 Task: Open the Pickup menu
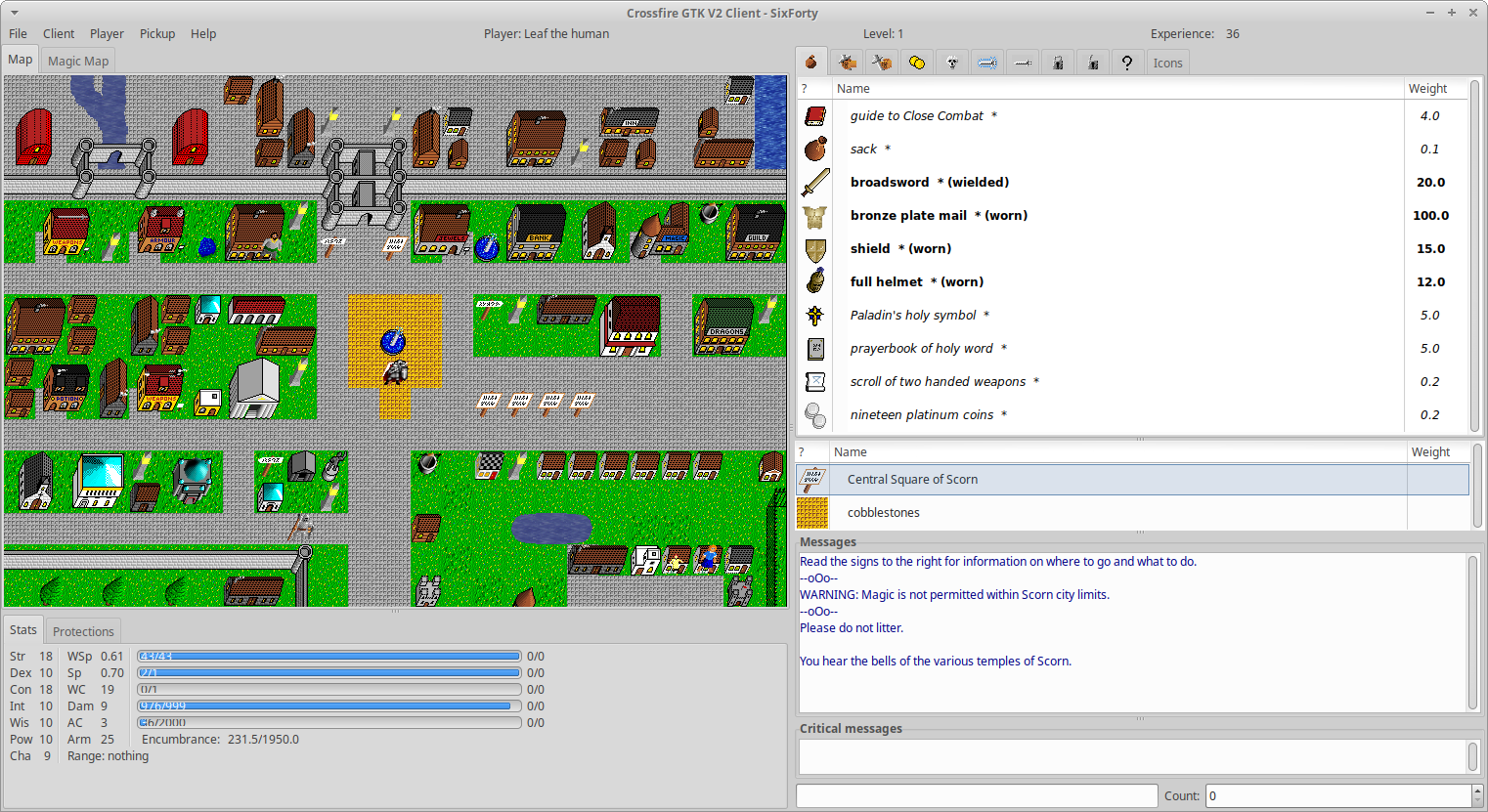tap(157, 33)
